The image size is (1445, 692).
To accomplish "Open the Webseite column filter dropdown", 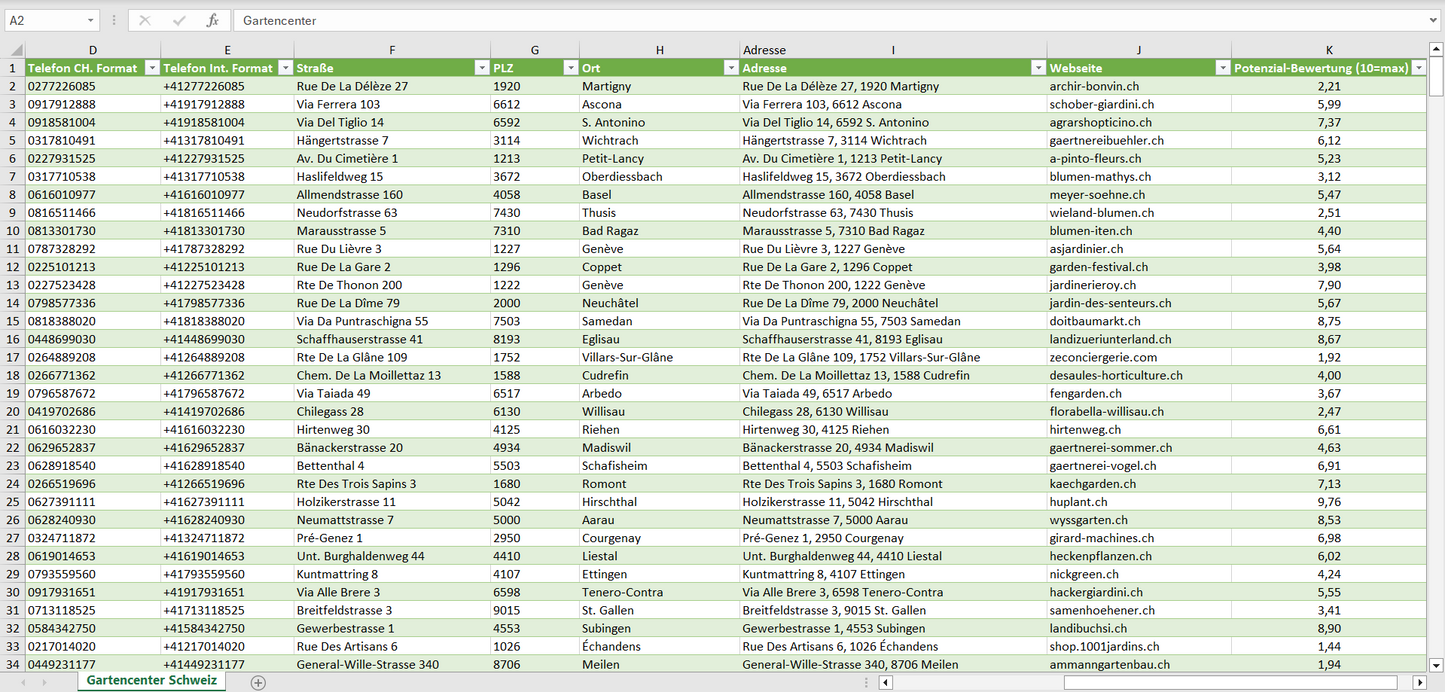I will click(1222, 68).
